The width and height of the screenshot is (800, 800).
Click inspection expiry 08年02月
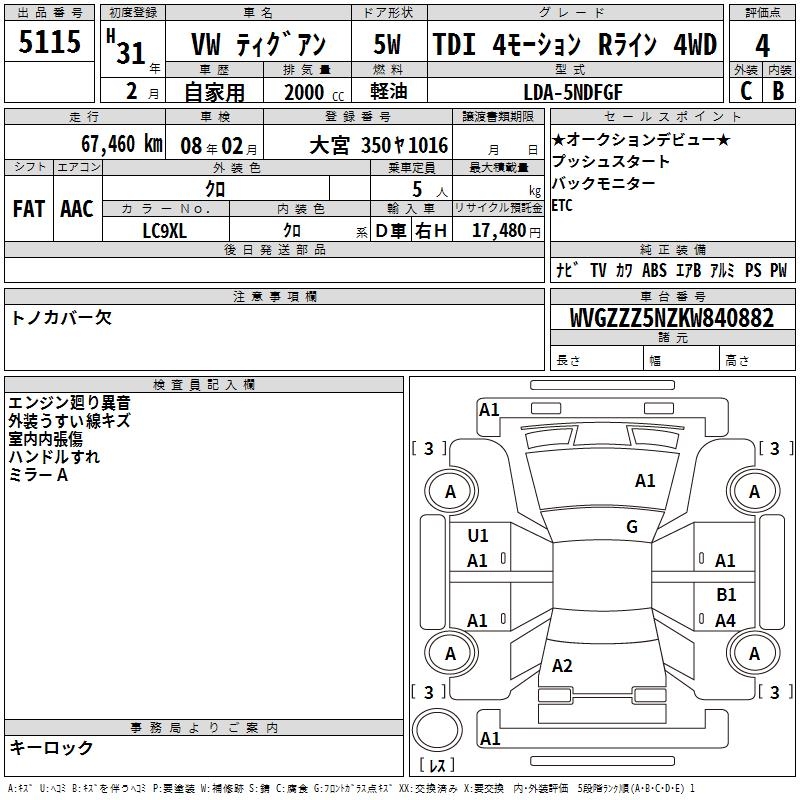pos(219,146)
